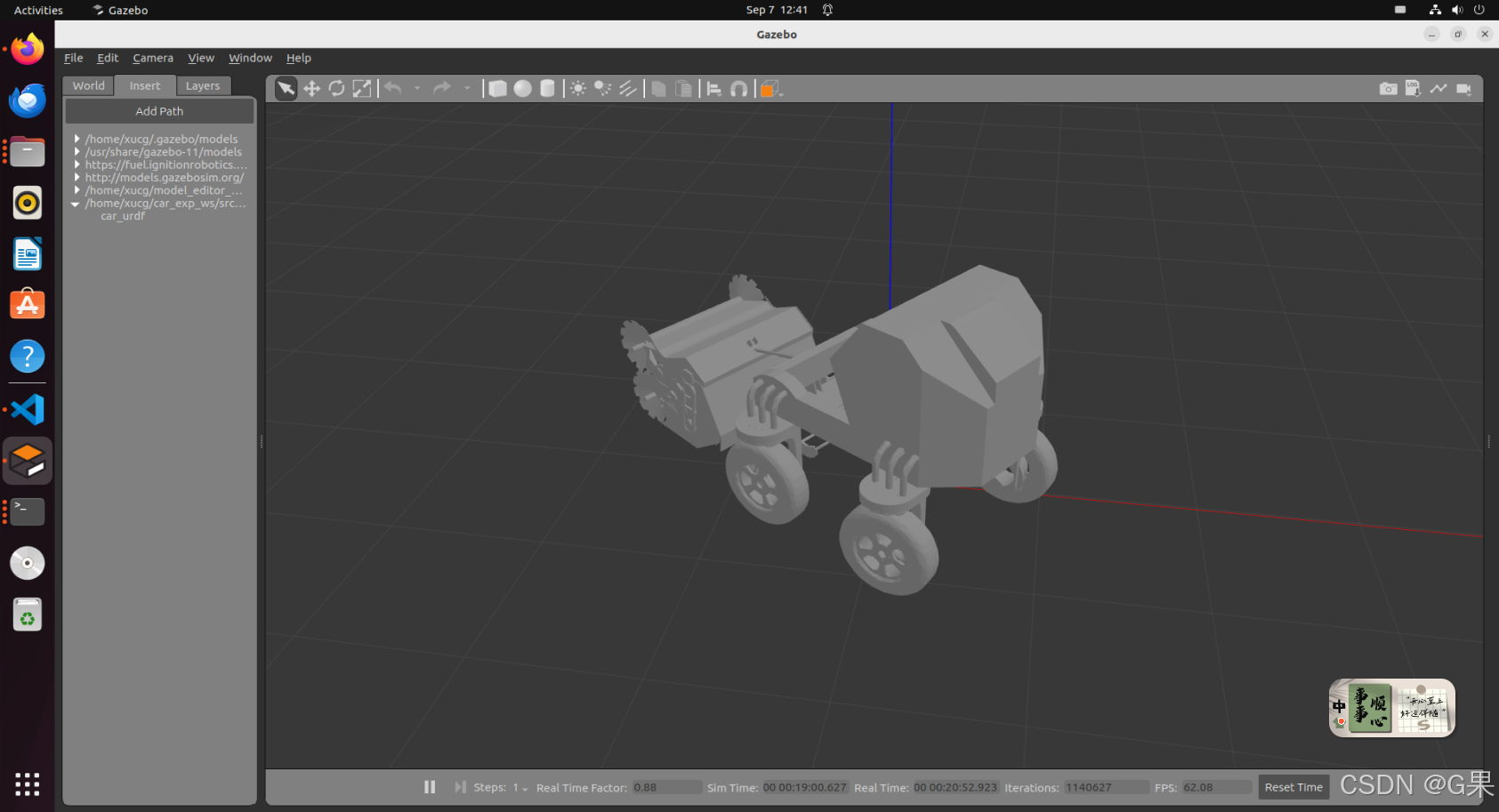The image size is (1499, 812).
Task: Open Visual Studio Code from the dock
Action: point(28,409)
